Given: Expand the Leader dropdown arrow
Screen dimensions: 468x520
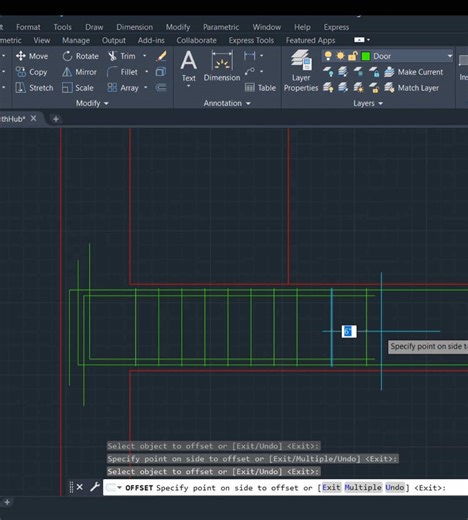Looking at the screenshot, I should tap(262, 71).
